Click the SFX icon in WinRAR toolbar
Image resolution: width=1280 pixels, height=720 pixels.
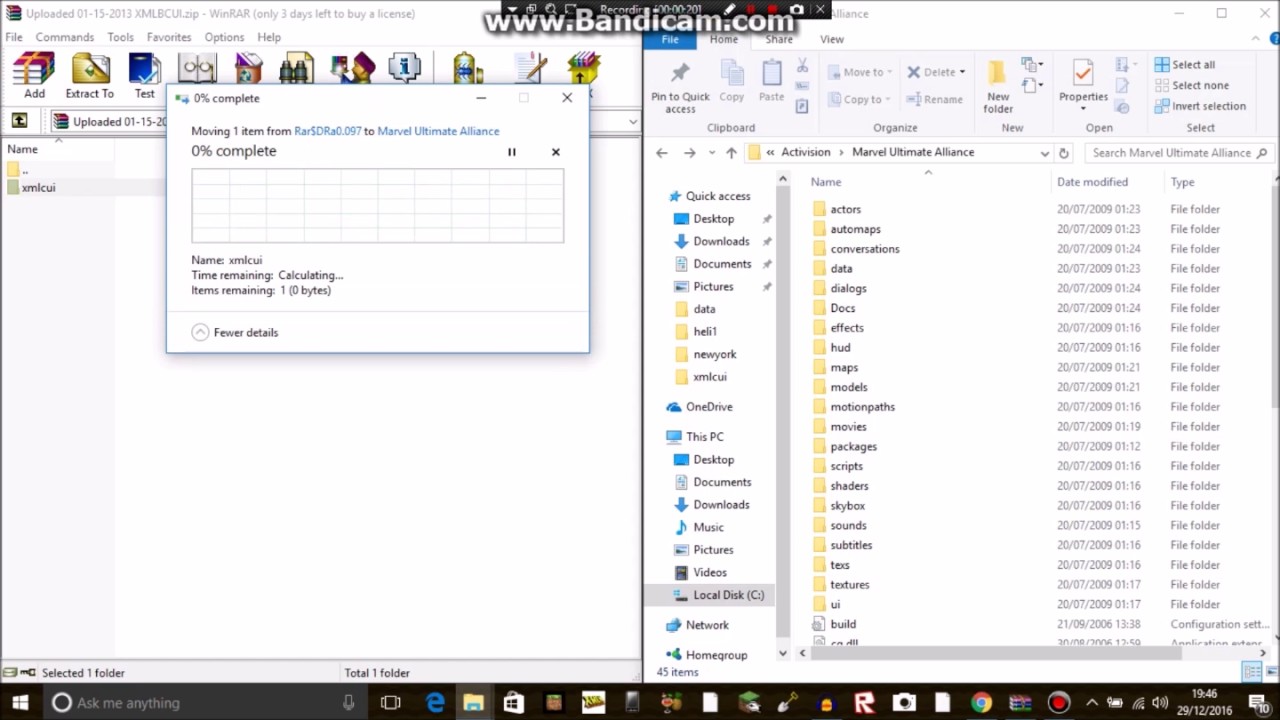click(x=583, y=69)
